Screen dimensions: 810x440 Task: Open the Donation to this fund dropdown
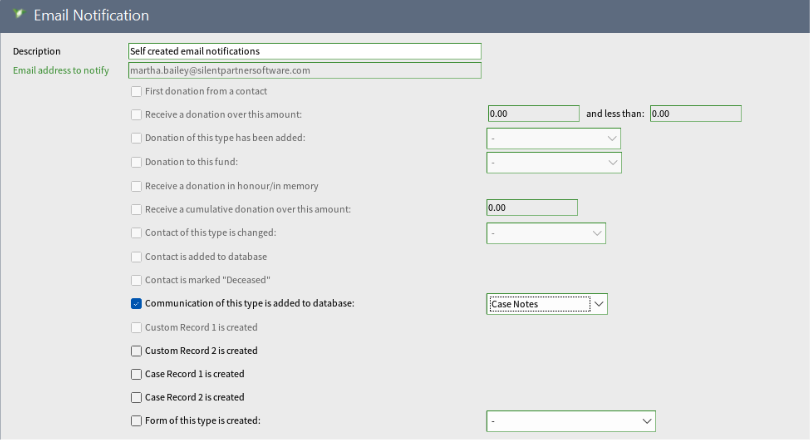click(554, 163)
